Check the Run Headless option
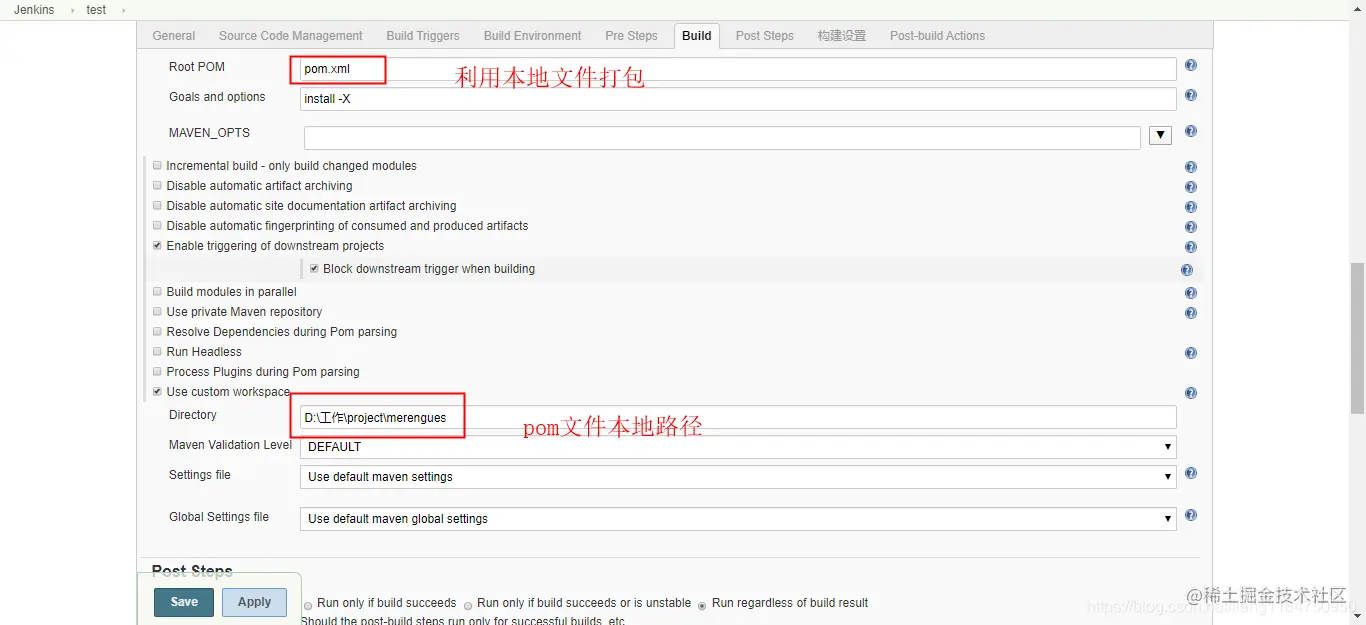 [157, 352]
